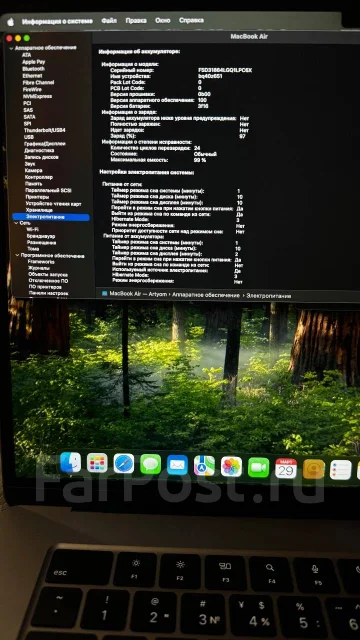360x640 pixels.
Task: Open the Окно menu
Action: pyautogui.click(x=162, y=20)
